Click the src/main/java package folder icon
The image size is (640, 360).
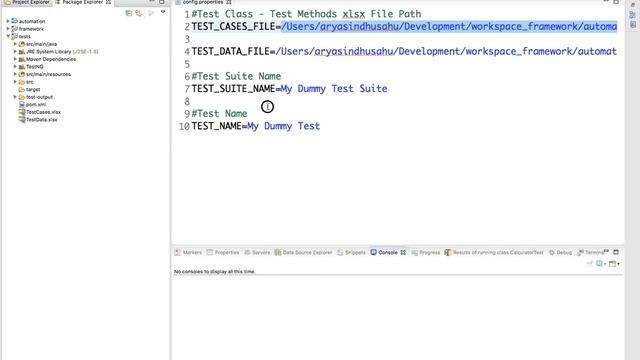point(22,44)
